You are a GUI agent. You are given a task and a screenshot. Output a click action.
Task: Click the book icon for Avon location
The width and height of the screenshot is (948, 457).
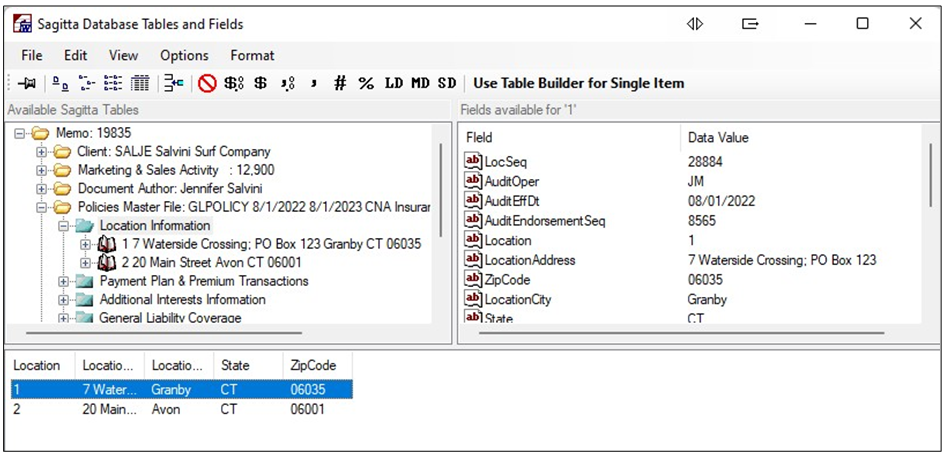pos(106,263)
